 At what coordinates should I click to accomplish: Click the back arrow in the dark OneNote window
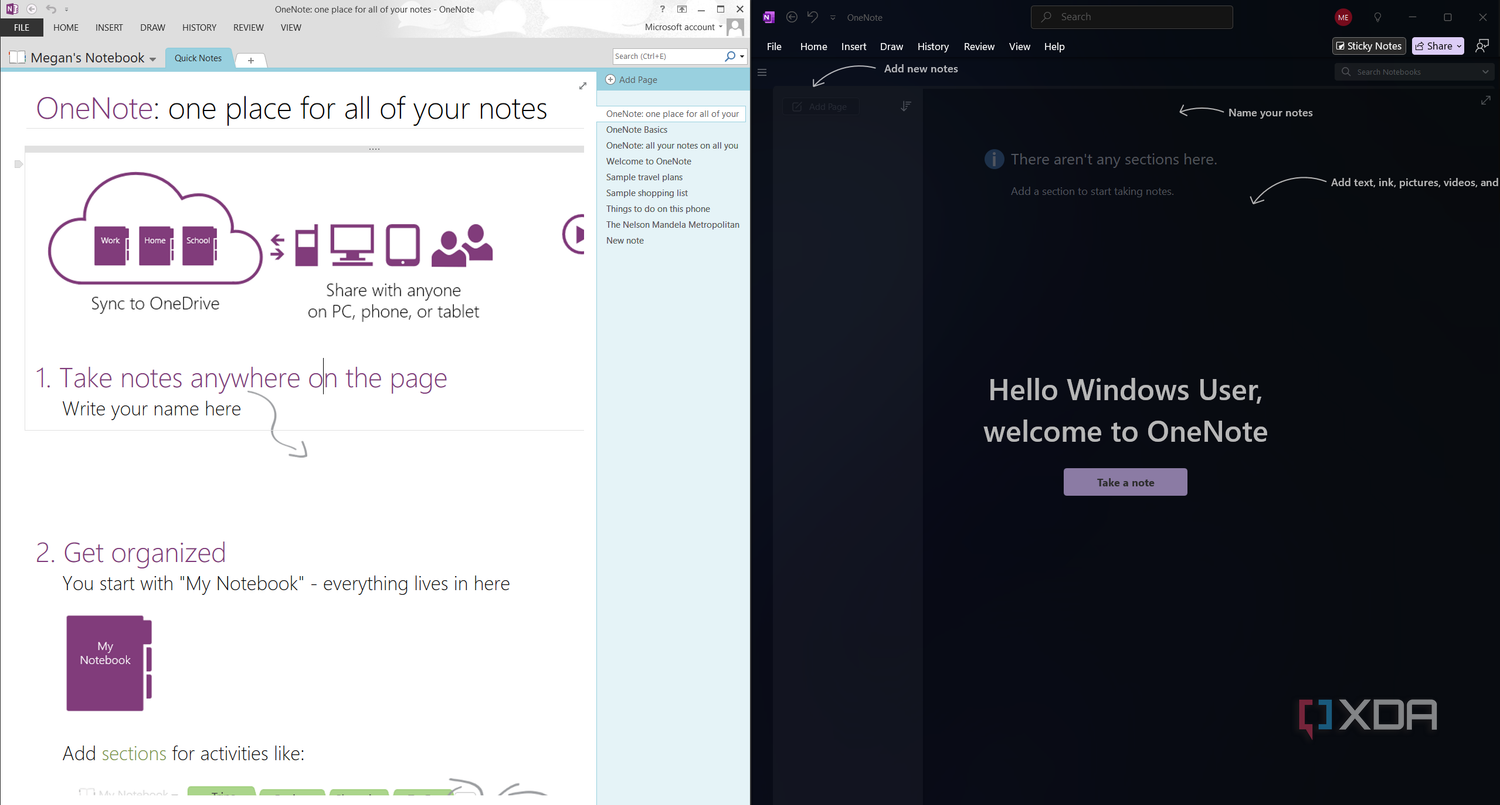(x=792, y=17)
